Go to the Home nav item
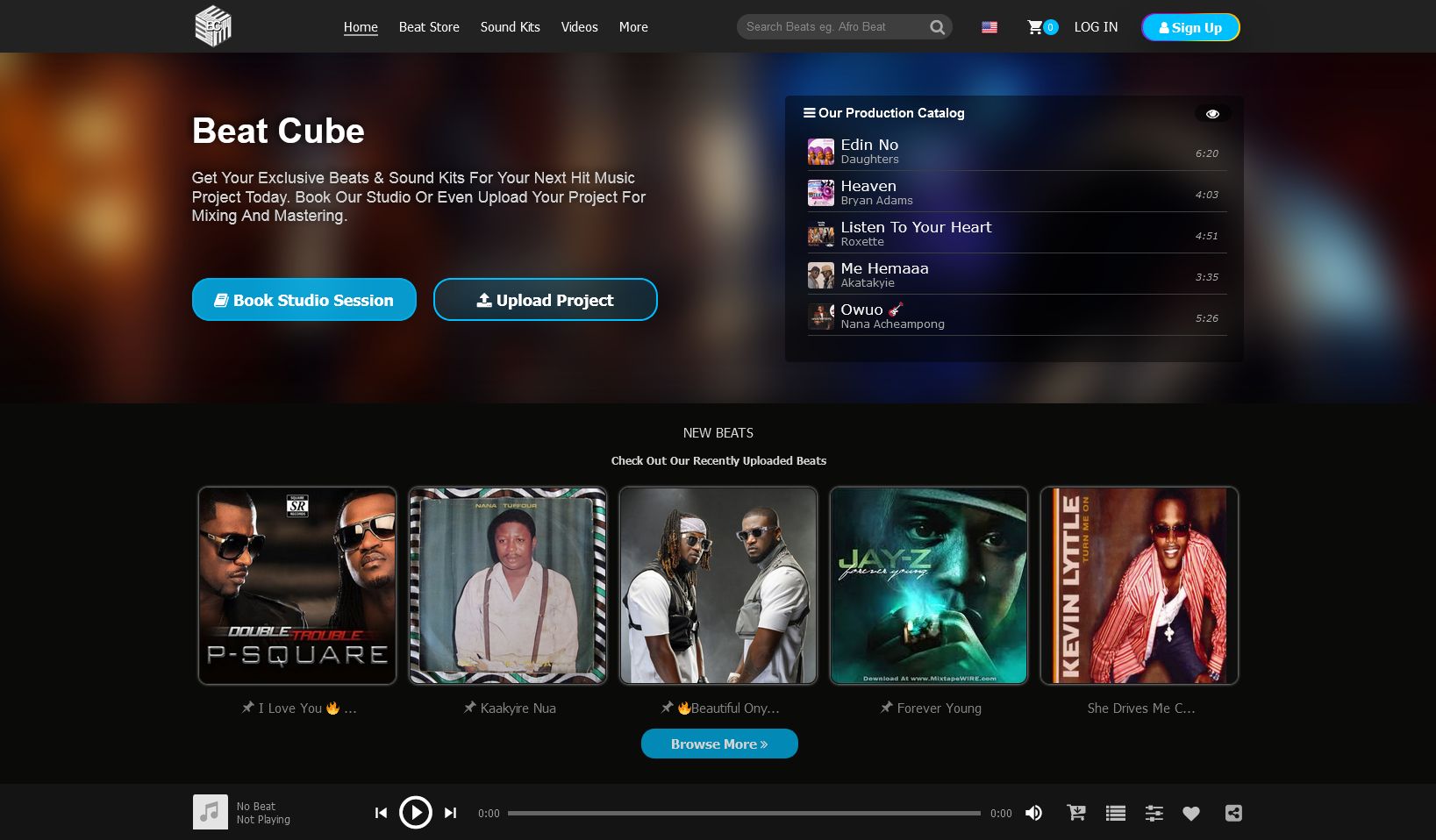This screenshot has height=840, width=1436. [x=361, y=27]
